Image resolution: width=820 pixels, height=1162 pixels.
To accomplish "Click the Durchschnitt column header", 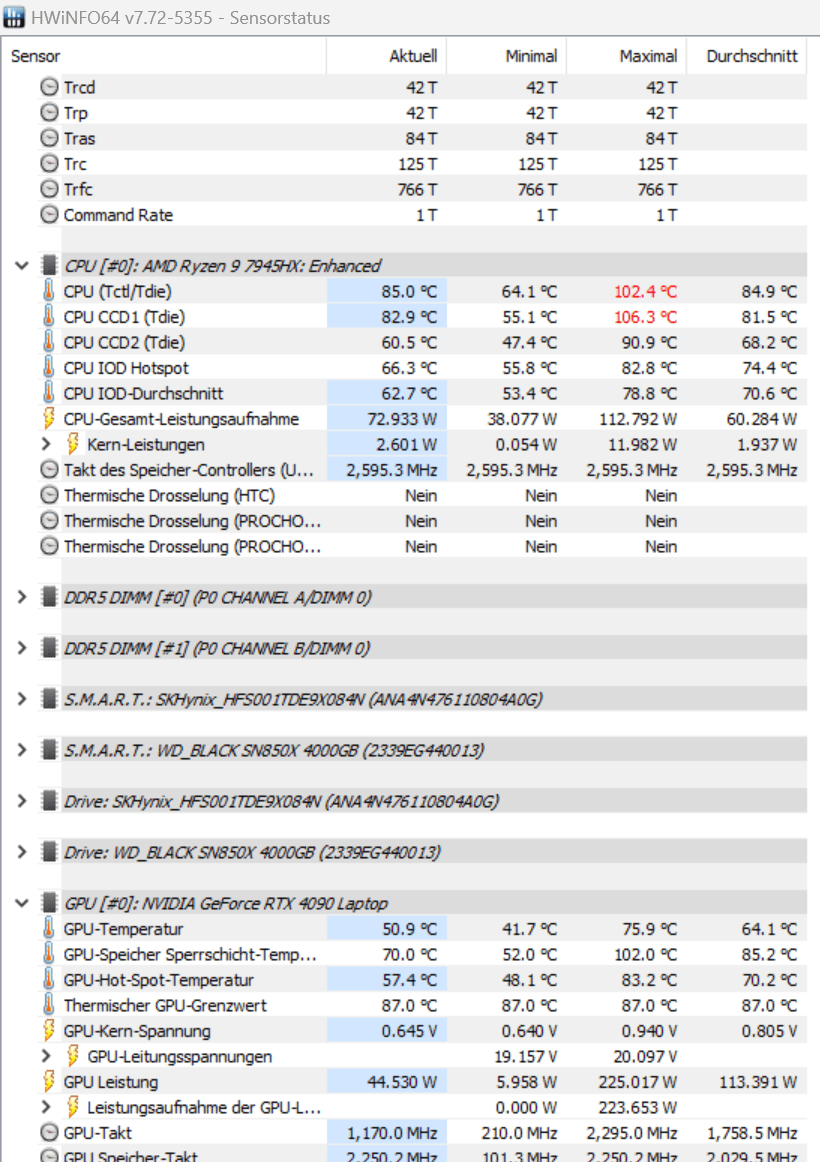I will 751,57.
